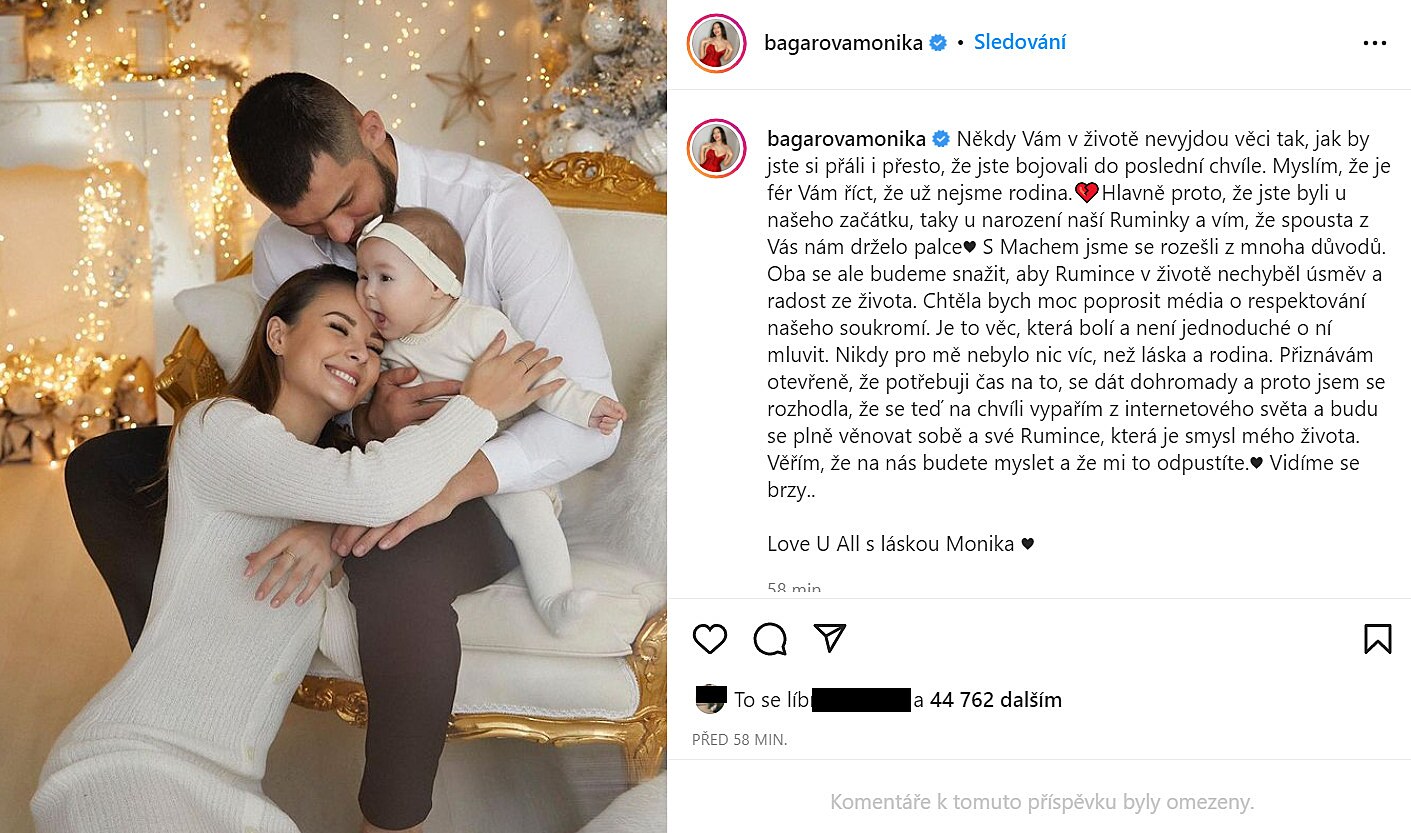
Task: Click the 58 min caption time label
Action: [x=794, y=588]
